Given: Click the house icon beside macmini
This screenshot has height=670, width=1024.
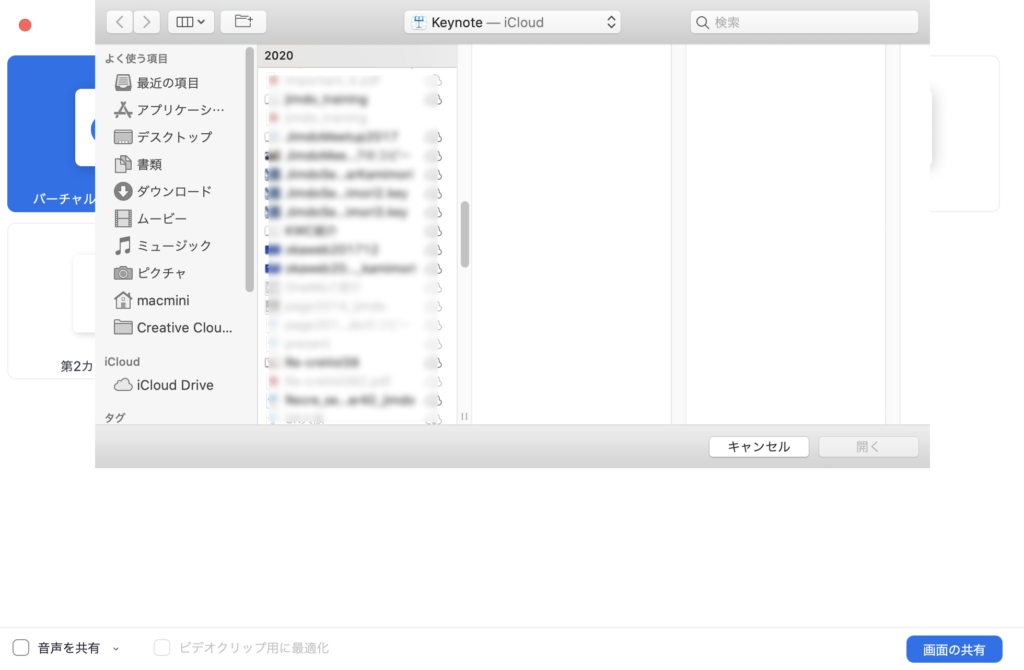Looking at the screenshot, I should click(123, 300).
